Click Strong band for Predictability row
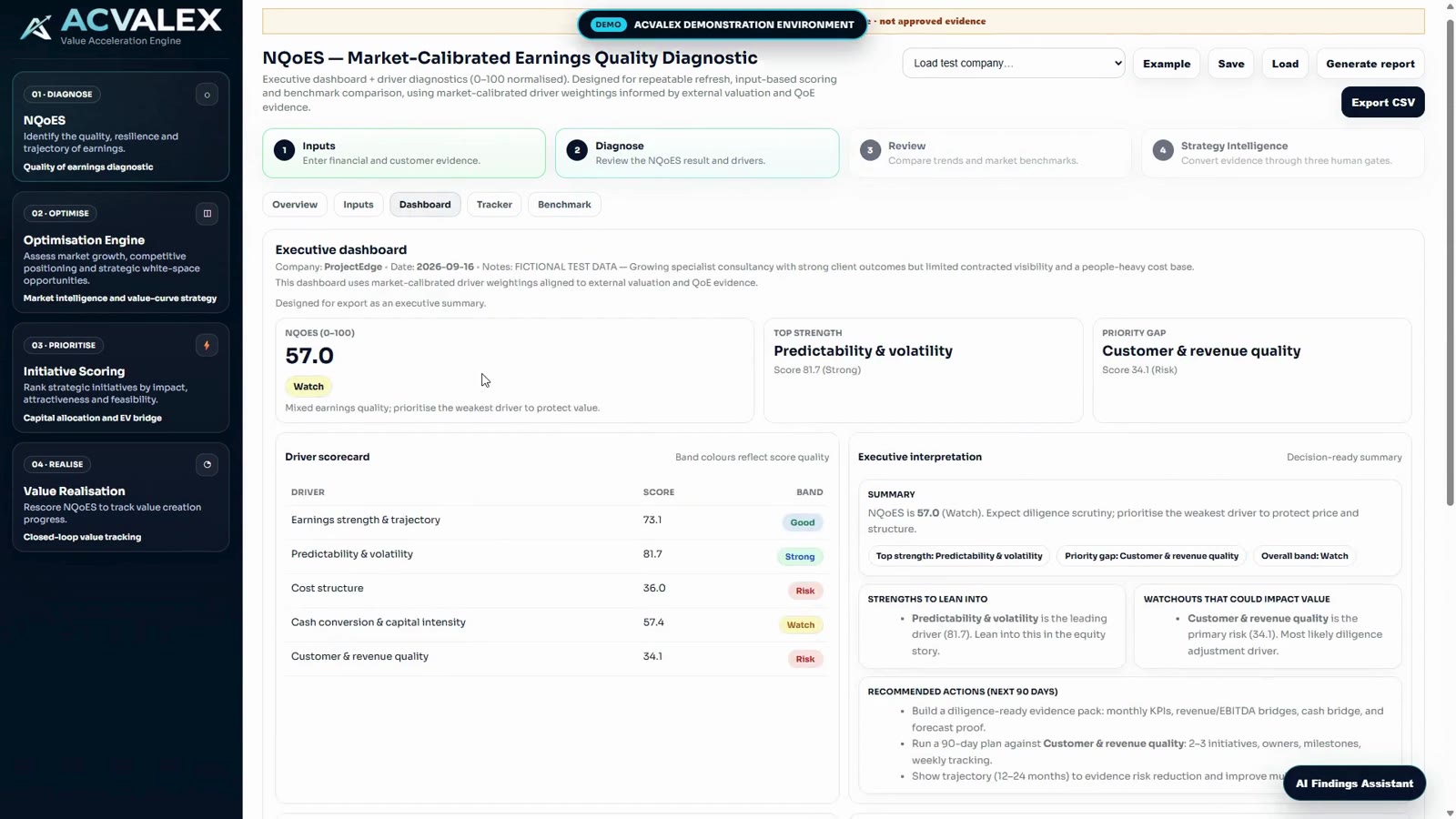 coord(800,557)
